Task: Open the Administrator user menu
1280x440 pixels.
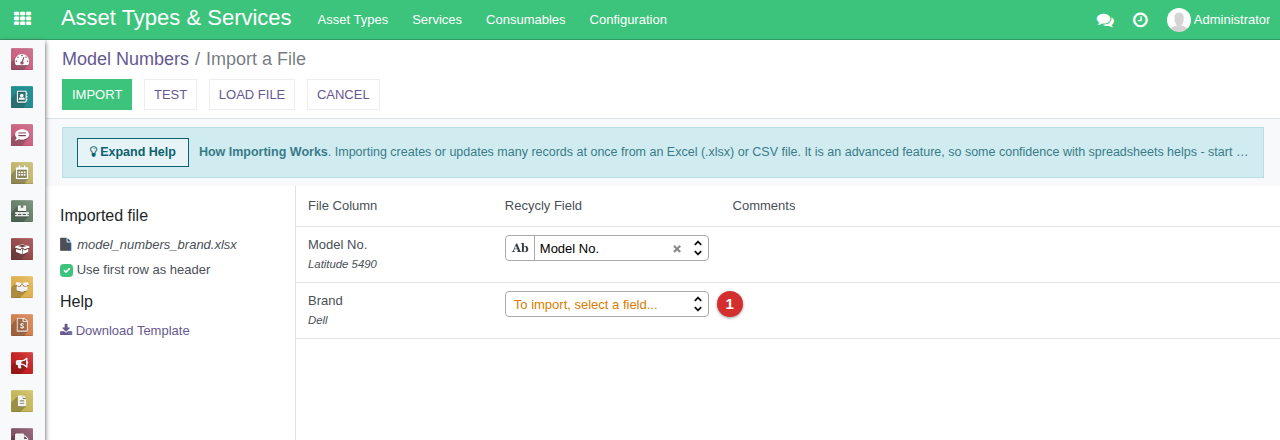Action: pos(1218,20)
